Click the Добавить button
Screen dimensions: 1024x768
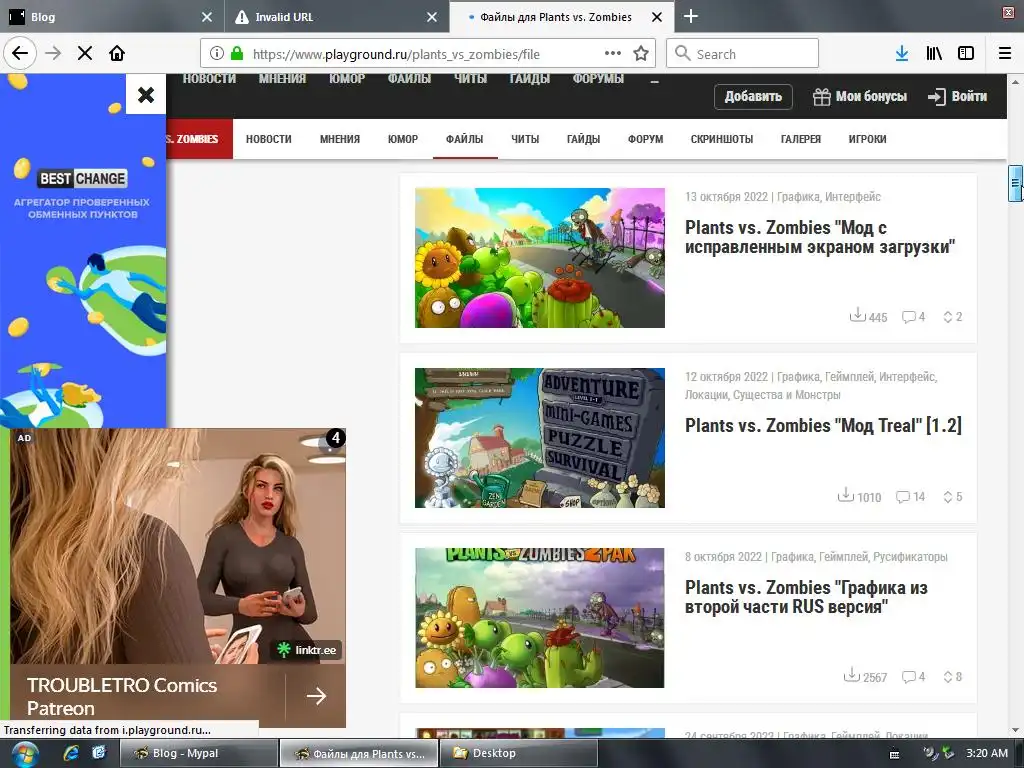click(x=753, y=97)
